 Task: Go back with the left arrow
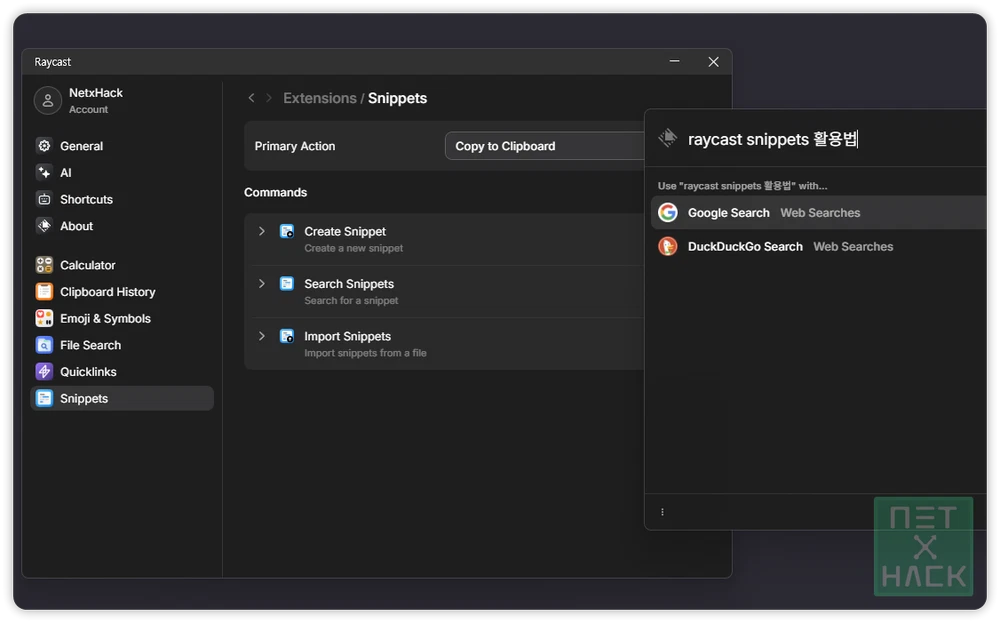pos(251,98)
